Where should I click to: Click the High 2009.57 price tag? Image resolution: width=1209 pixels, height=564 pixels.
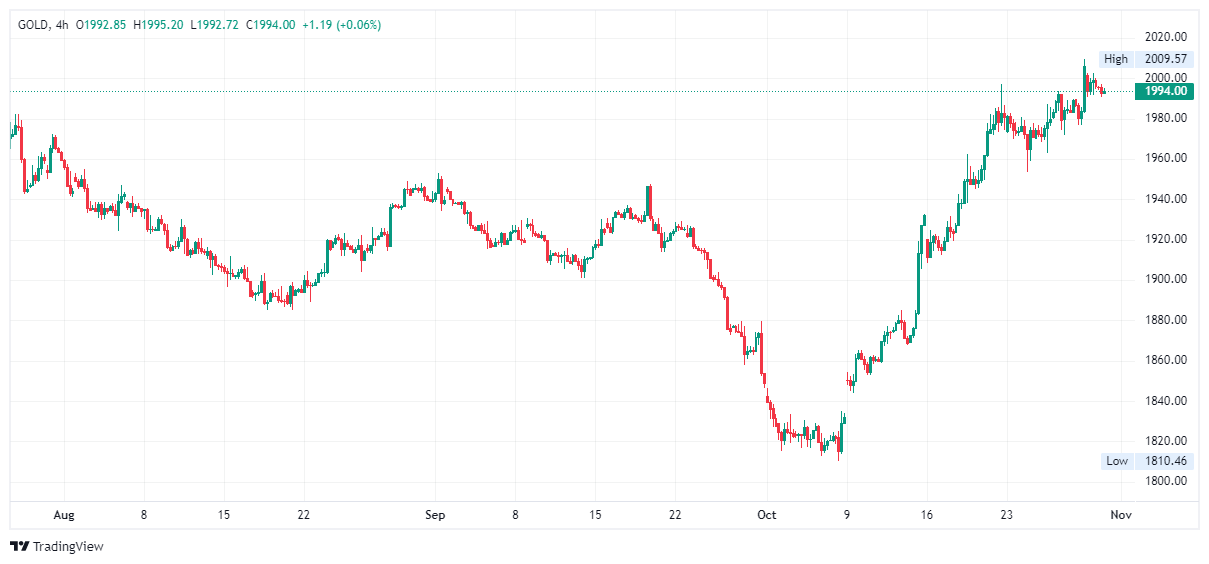(1145, 59)
